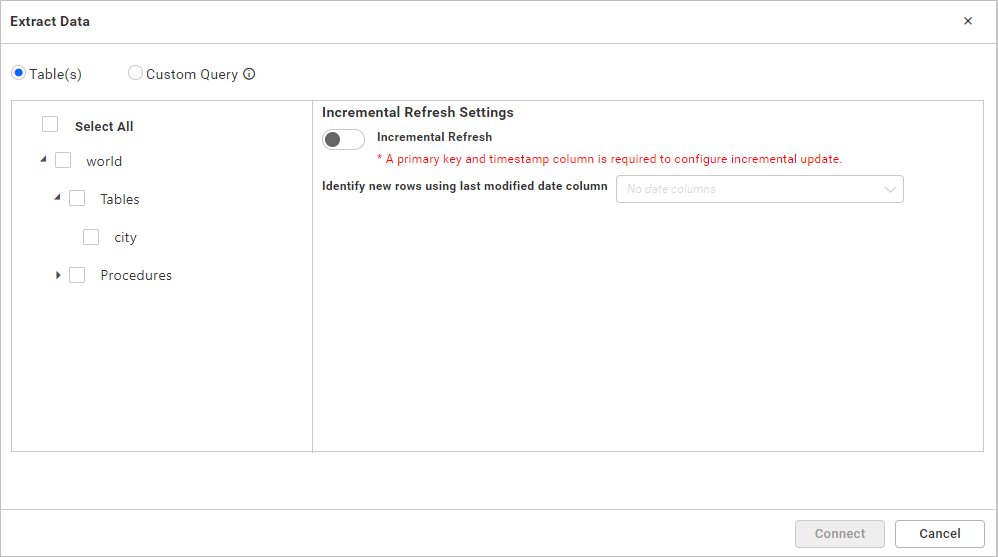Click the Procedures tree label
This screenshot has width=998, height=557.
tap(136, 275)
